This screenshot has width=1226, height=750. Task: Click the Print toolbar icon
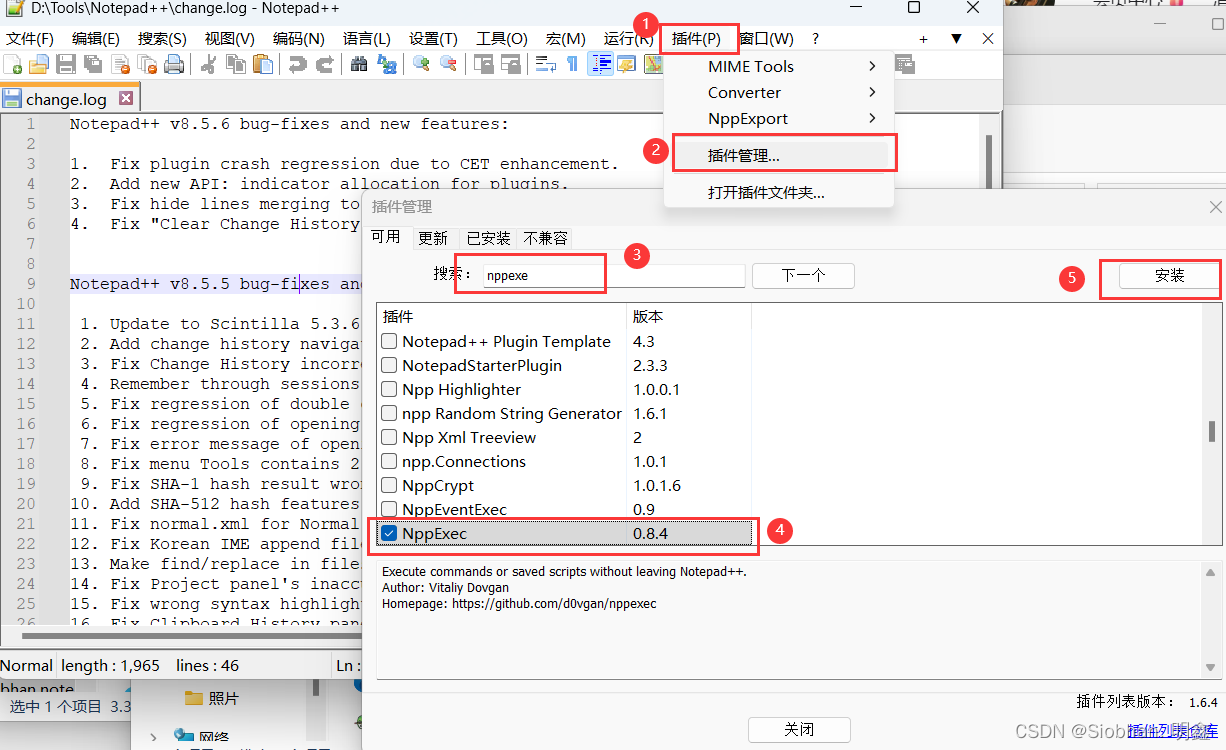click(174, 65)
